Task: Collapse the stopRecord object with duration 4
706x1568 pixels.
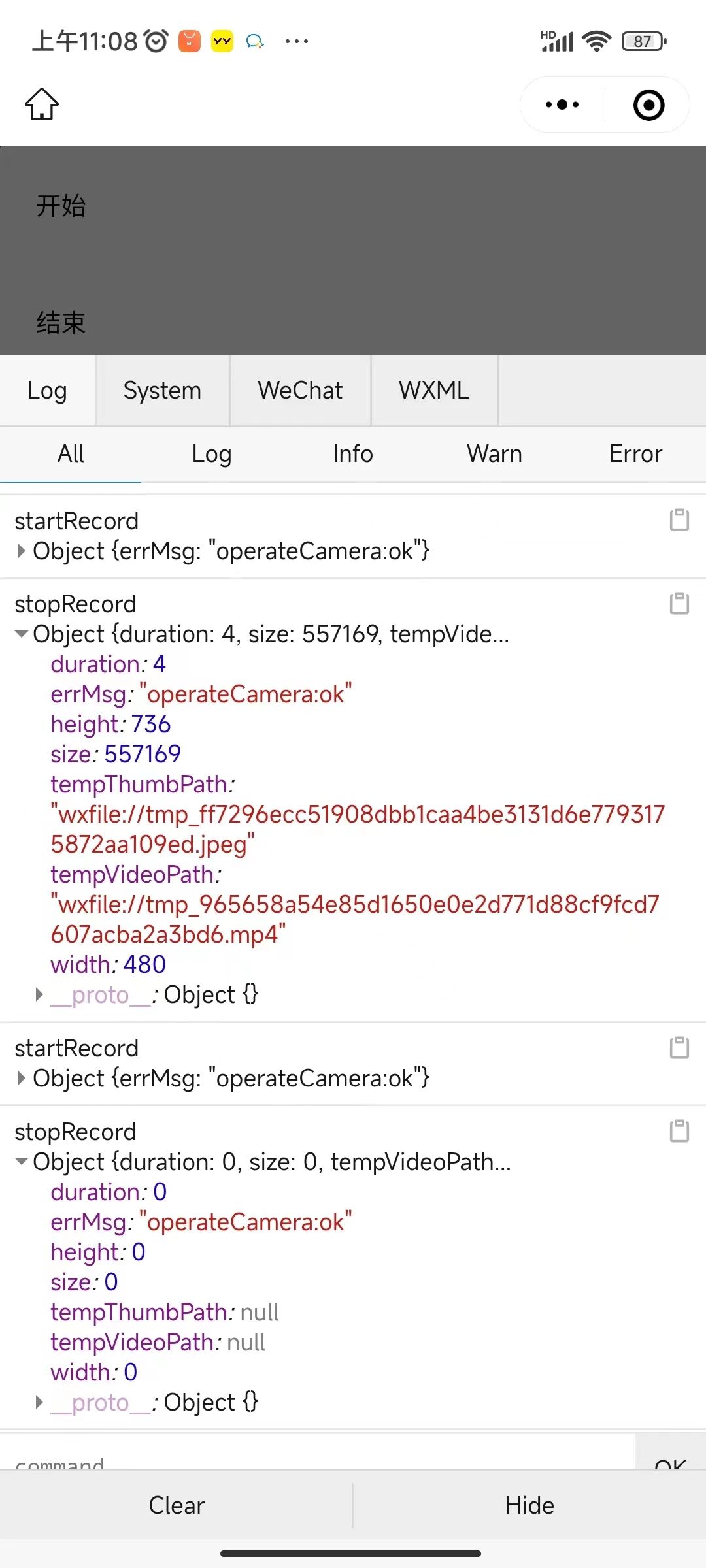Action: click(22, 634)
